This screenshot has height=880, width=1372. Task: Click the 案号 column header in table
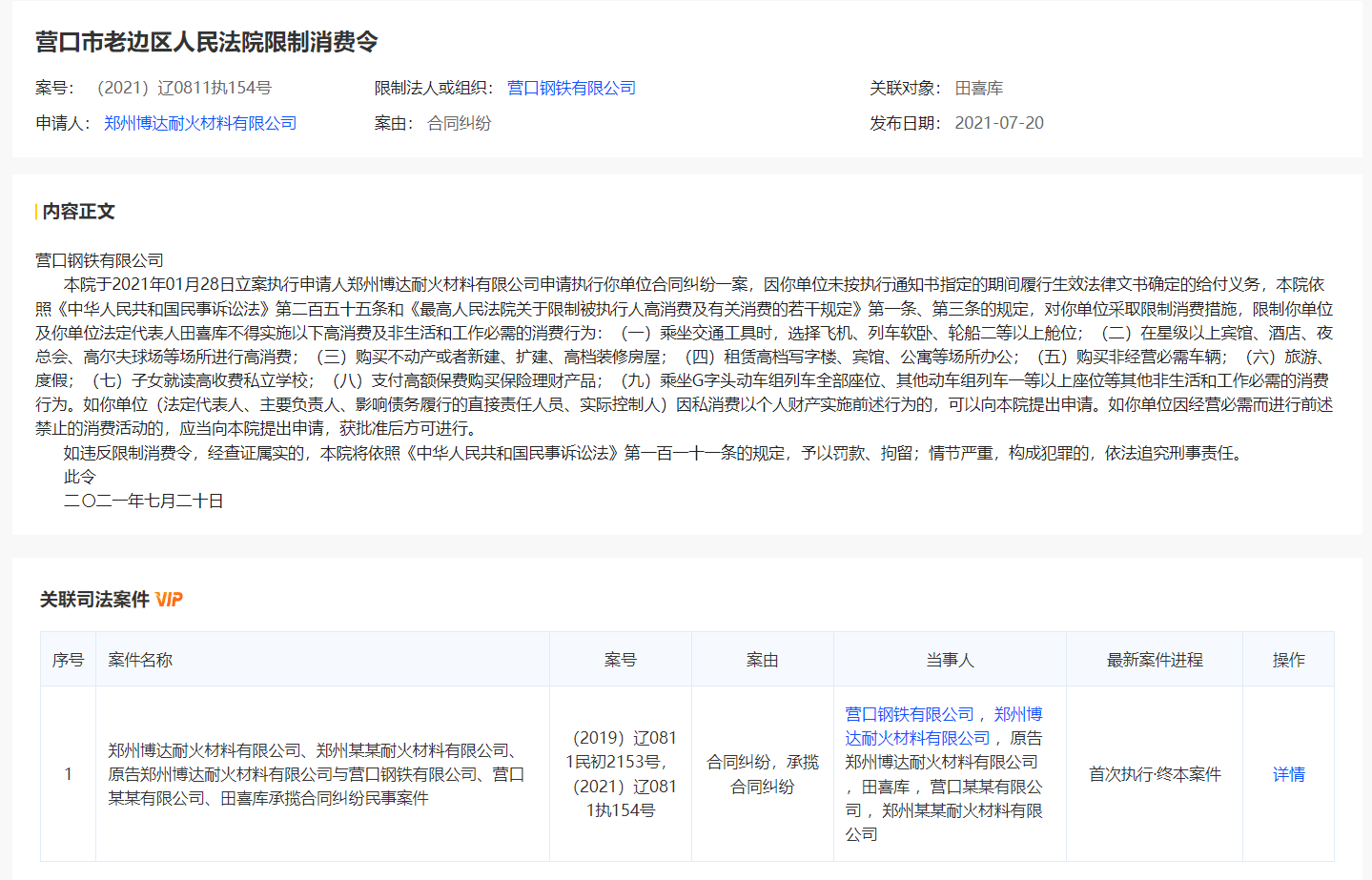pyautogui.click(x=620, y=660)
